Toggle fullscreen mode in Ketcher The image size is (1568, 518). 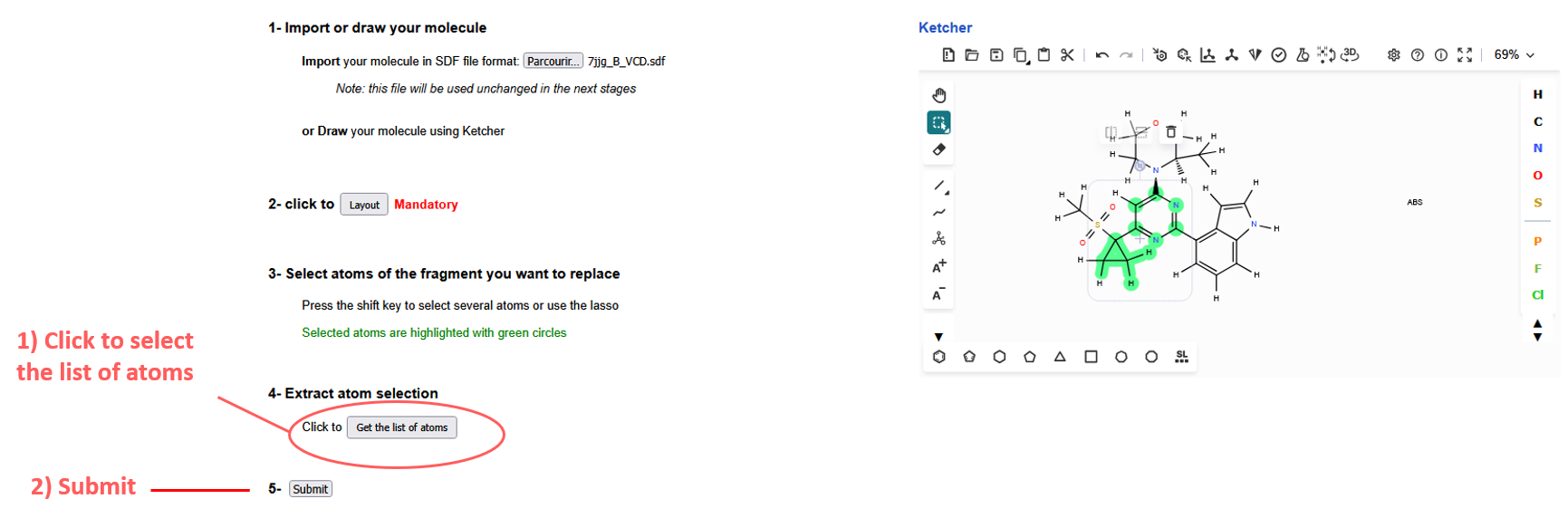[1465, 55]
